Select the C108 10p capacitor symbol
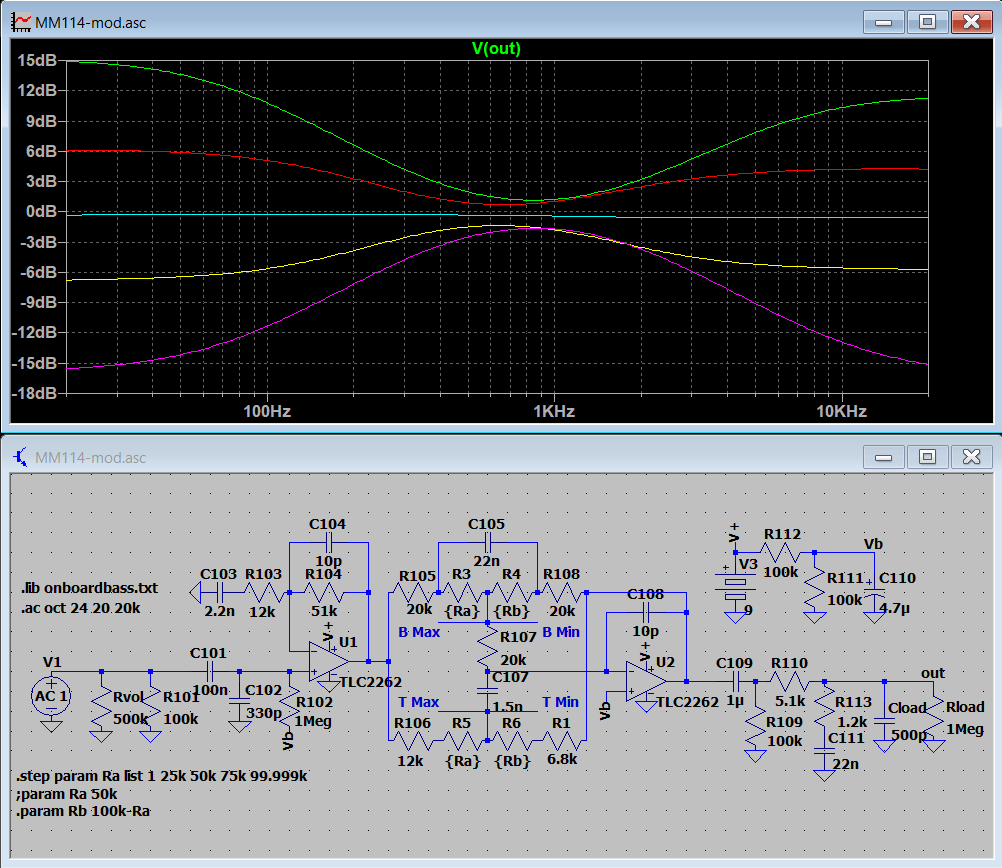Viewport: 1002px width, 868px height. pyautogui.click(x=646, y=612)
